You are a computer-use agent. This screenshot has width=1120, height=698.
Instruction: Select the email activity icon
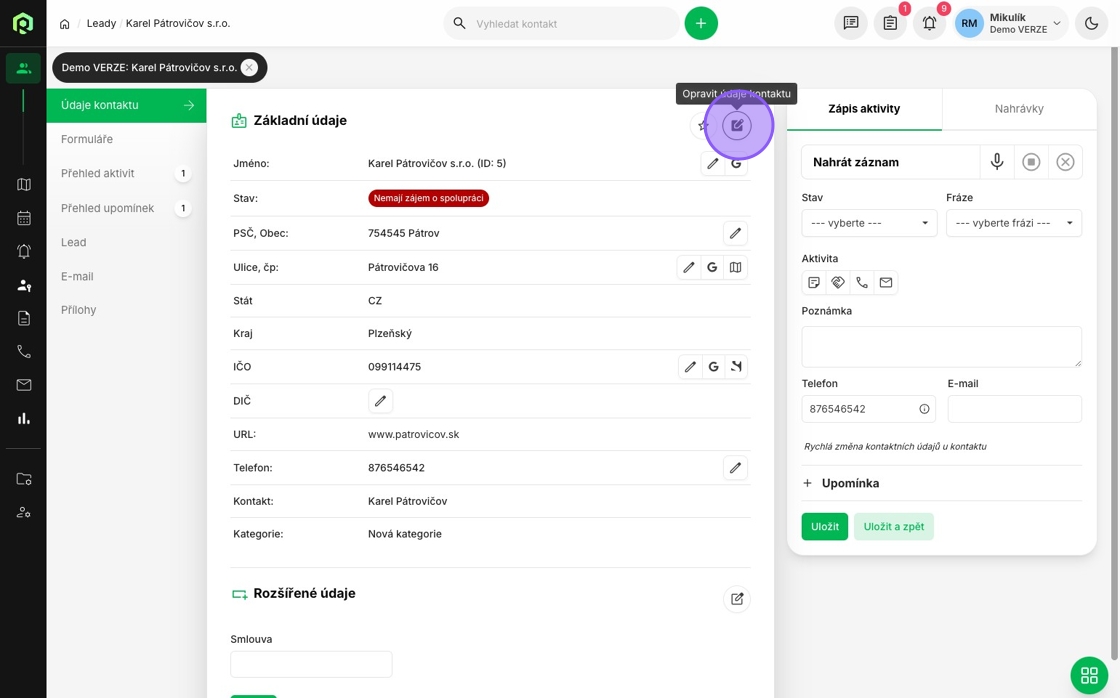tap(886, 283)
